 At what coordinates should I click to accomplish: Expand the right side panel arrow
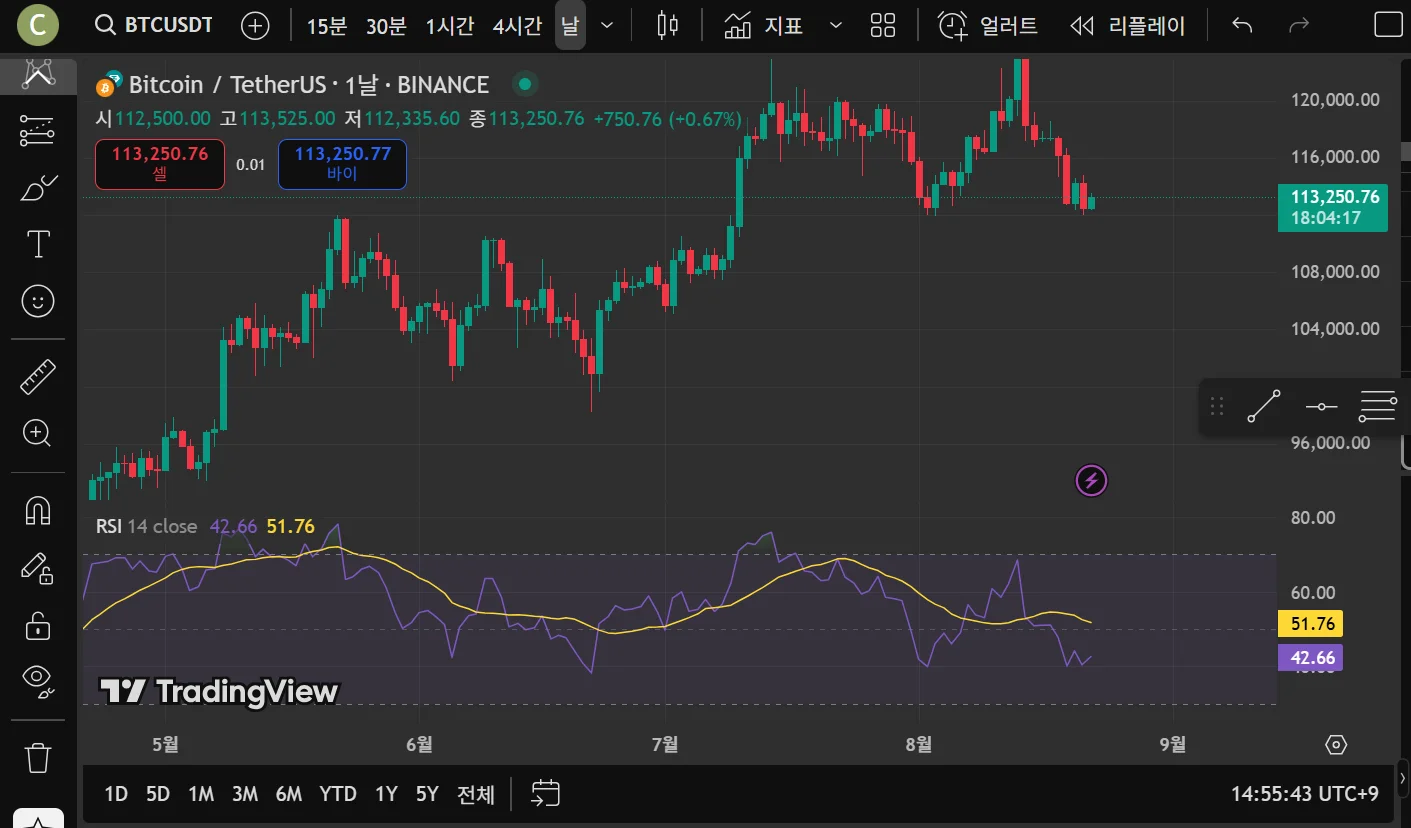(1402, 777)
